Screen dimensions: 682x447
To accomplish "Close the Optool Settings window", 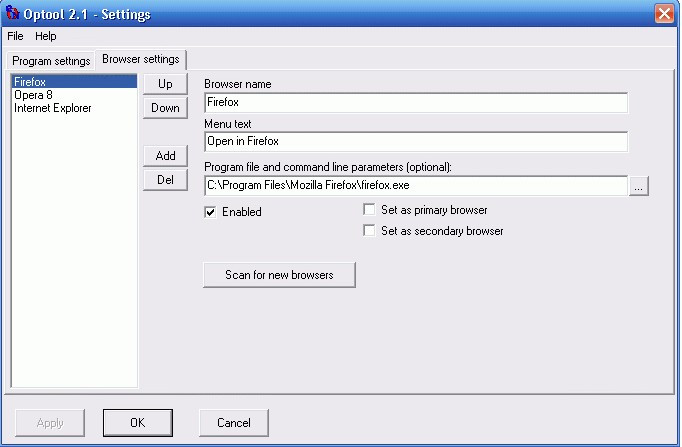I will tap(664, 13).
